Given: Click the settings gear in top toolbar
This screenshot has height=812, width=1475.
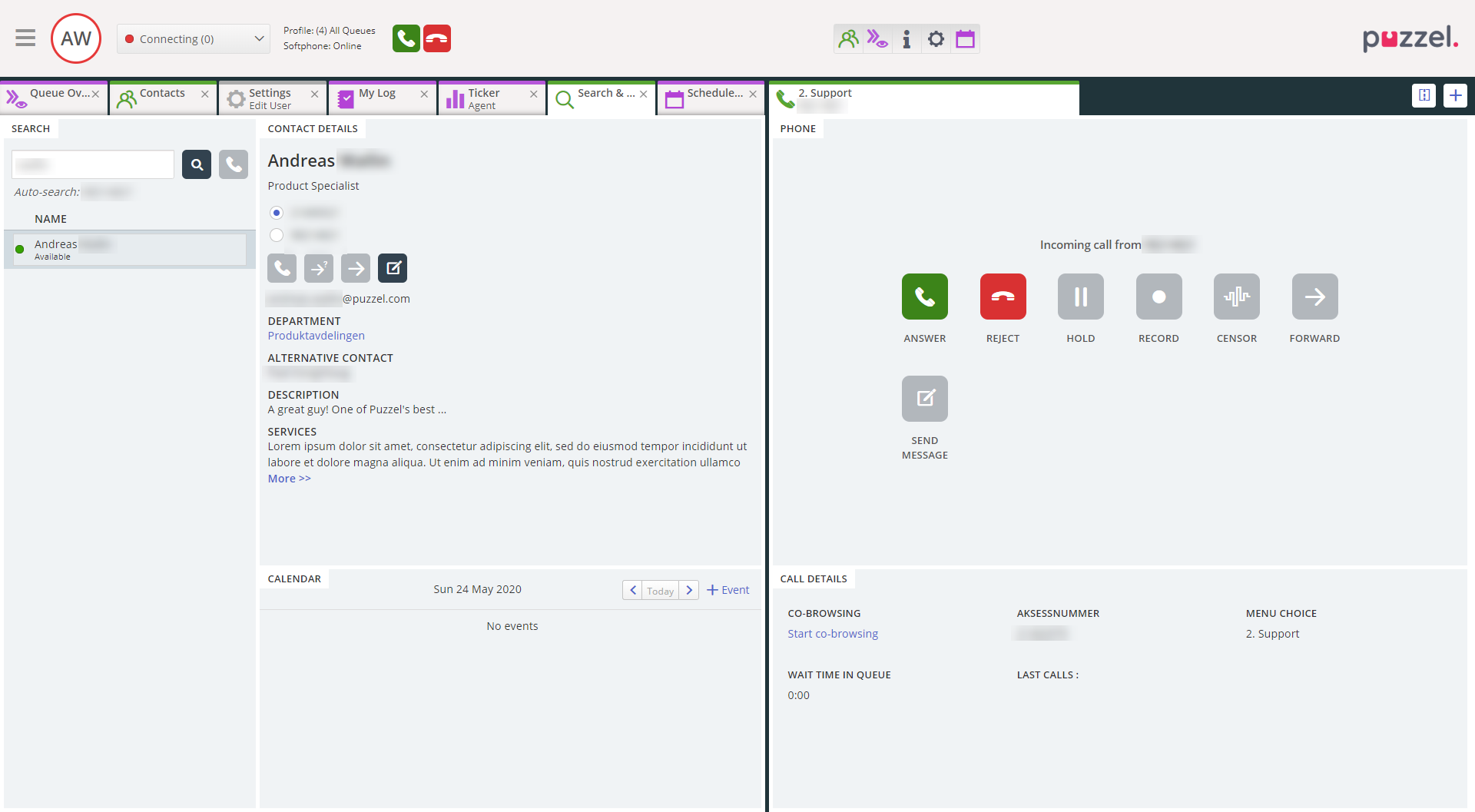Looking at the screenshot, I should (x=935, y=39).
